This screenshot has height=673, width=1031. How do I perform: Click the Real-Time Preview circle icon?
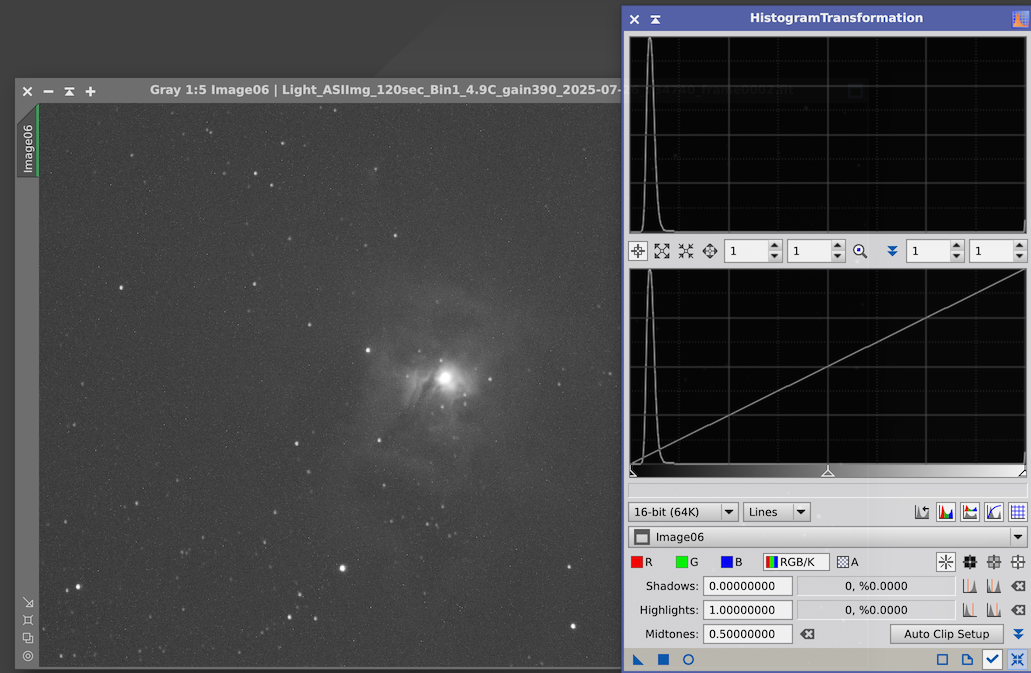click(x=688, y=660)
